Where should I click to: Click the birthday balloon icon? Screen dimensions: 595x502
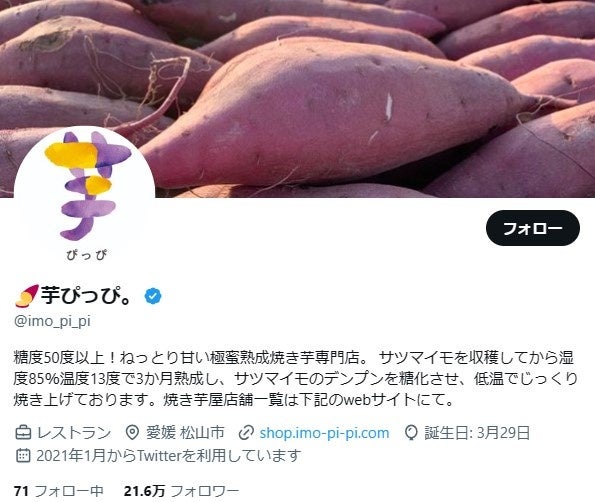pyautogui.click(x=411, y=433)
